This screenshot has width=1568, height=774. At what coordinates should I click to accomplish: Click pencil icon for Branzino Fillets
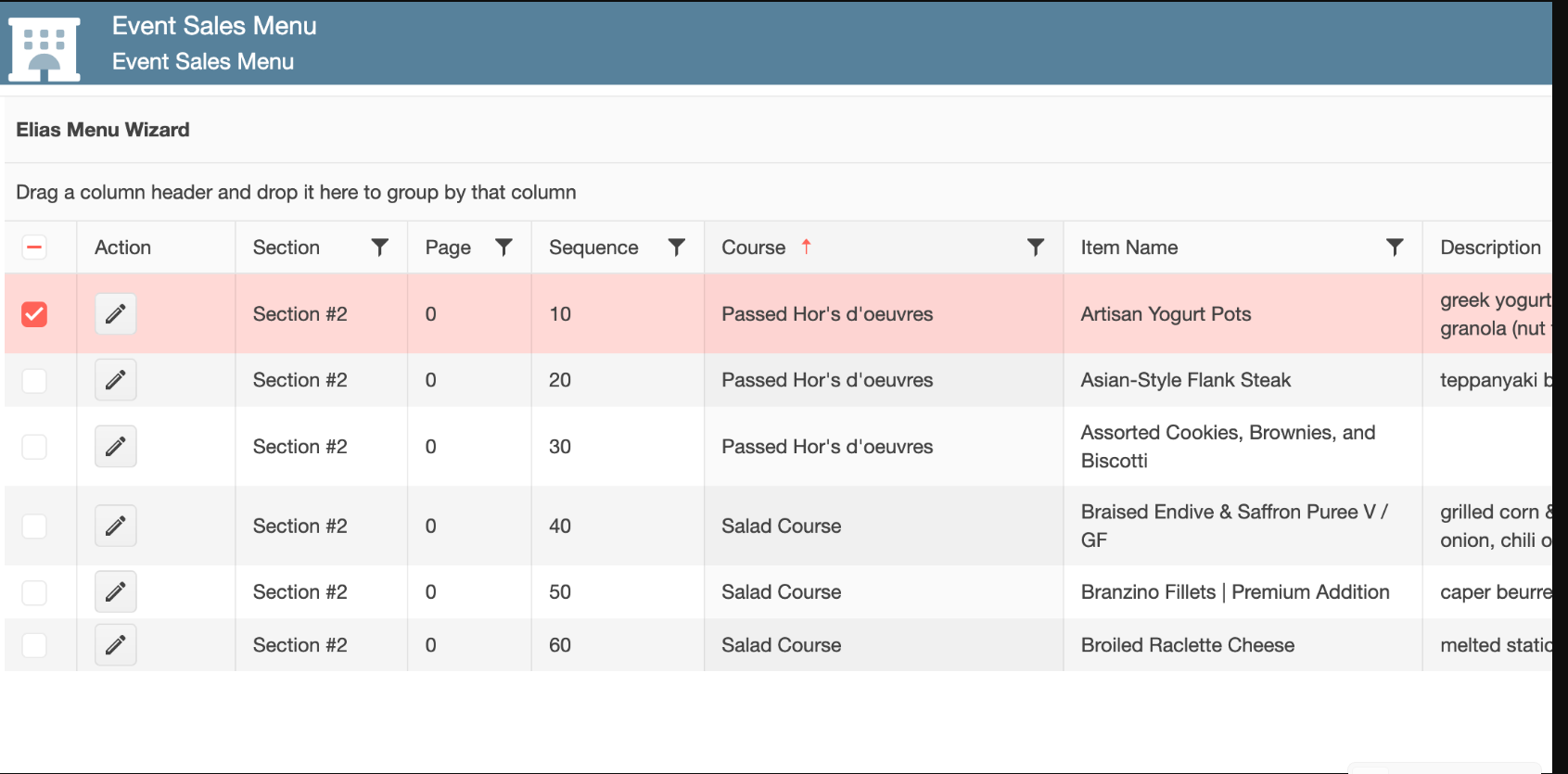coord(115,592)
